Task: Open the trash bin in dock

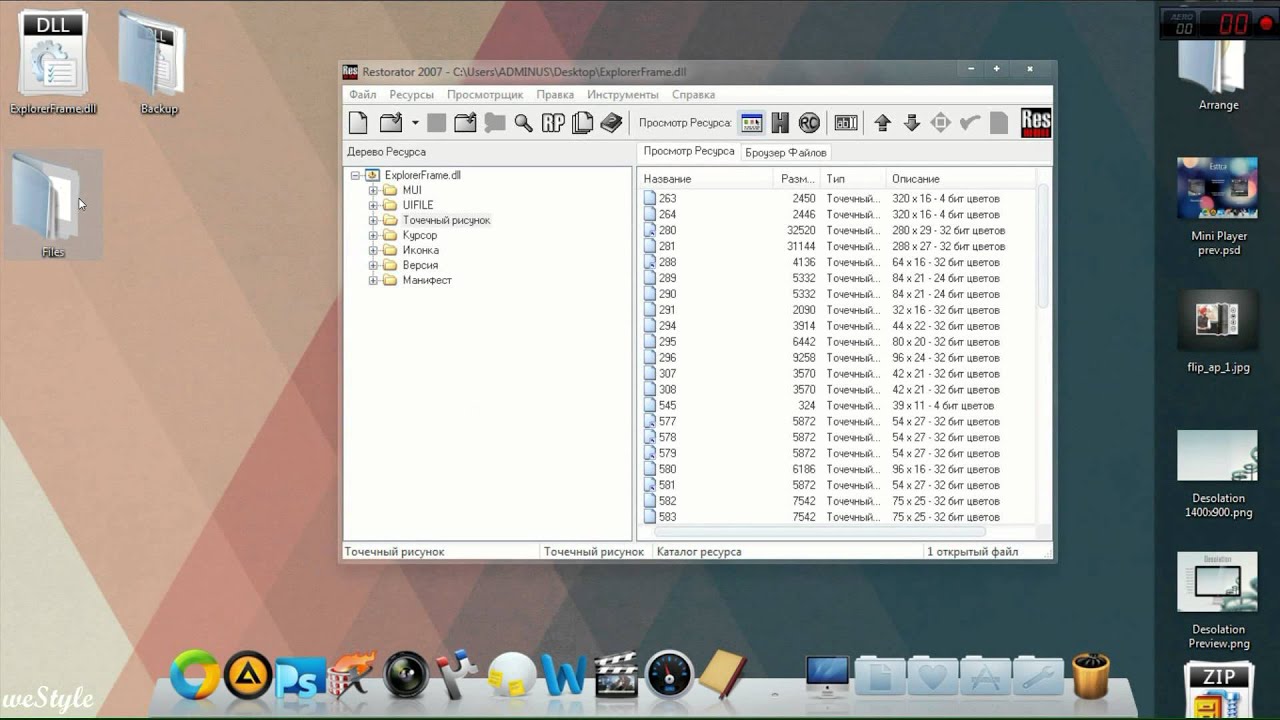Action: [x=1091, y=677]
